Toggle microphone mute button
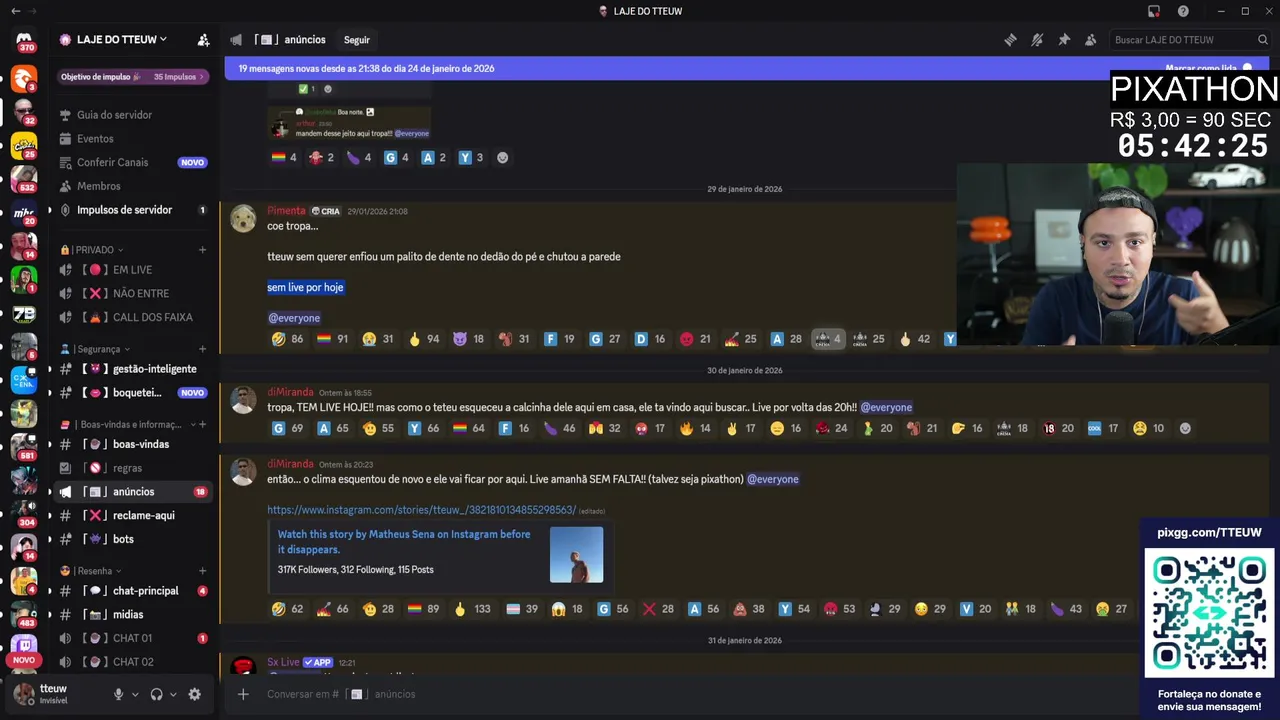Image resolution: width=1280 pixels, height=720 pixels. [118, 694]
